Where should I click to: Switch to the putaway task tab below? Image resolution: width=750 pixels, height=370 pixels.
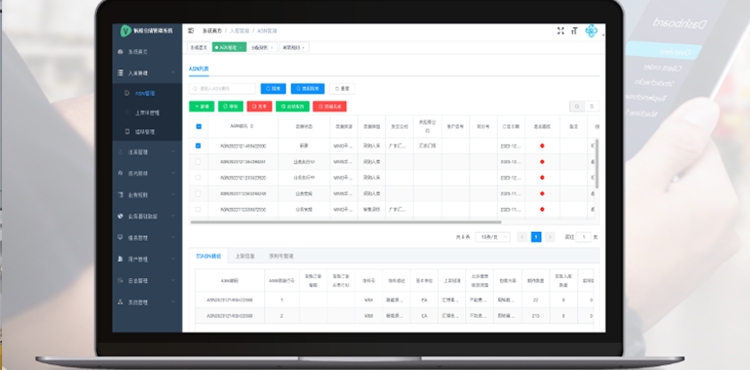click(x=244, y=256)
